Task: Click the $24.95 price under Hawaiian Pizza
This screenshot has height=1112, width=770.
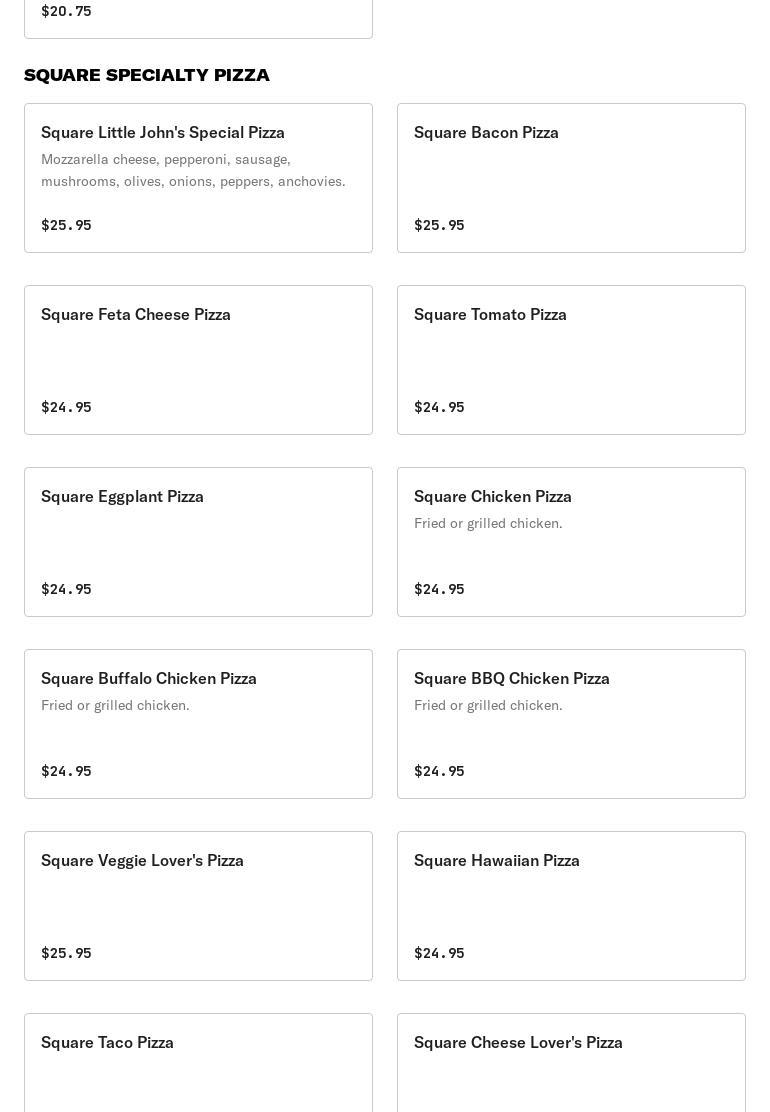Action: click(439, 953)
